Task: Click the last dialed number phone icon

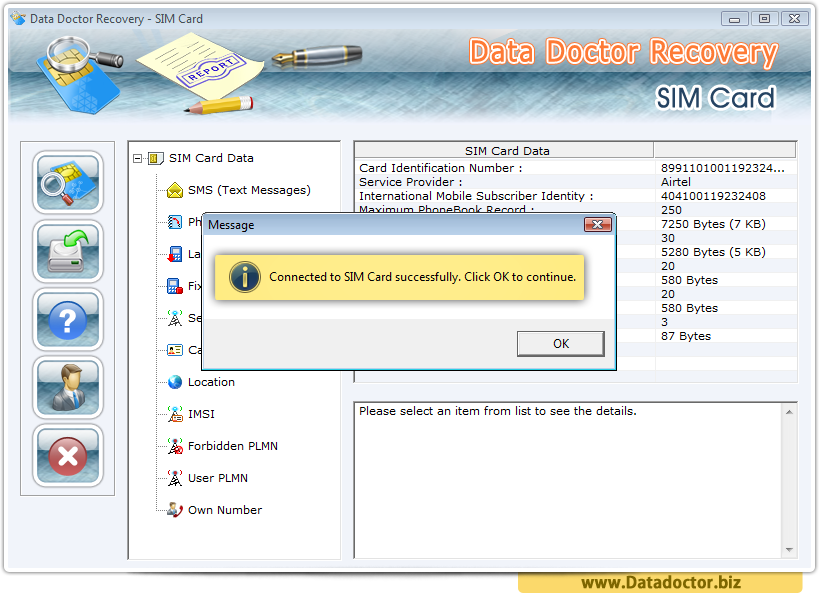Action: [174, 254]
